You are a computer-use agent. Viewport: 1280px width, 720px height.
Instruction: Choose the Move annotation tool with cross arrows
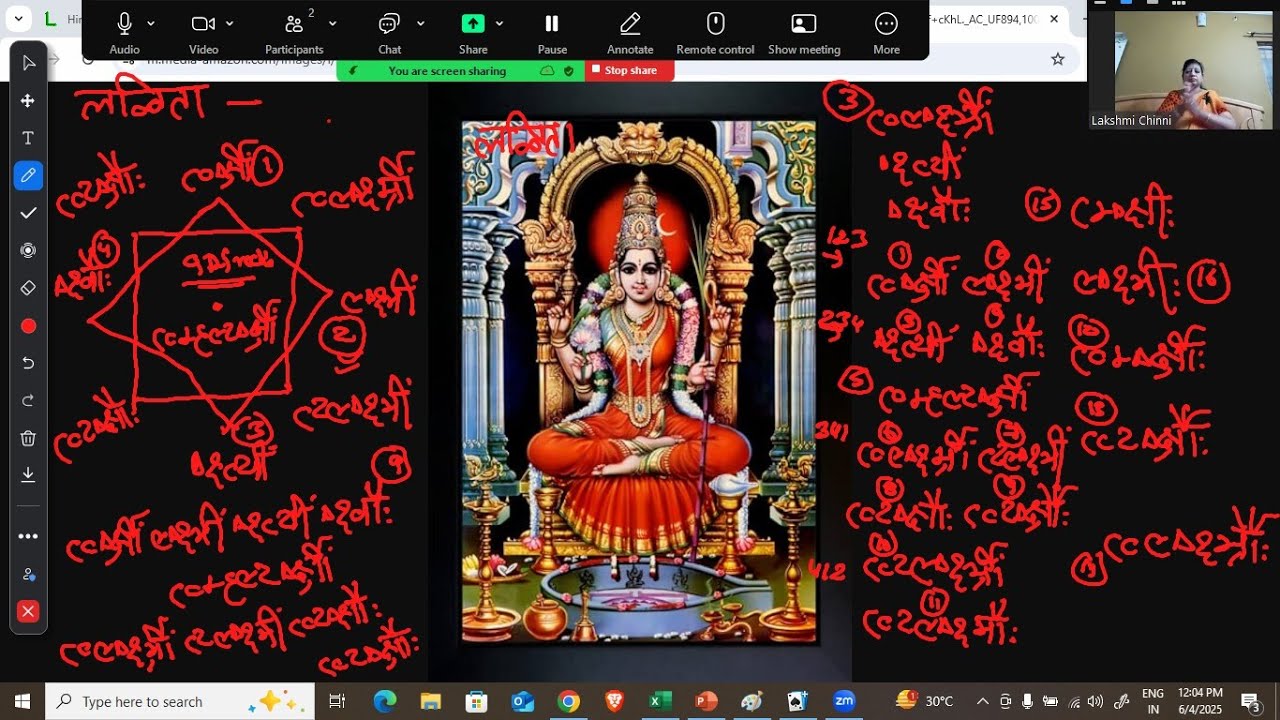[x=28, y=101]
